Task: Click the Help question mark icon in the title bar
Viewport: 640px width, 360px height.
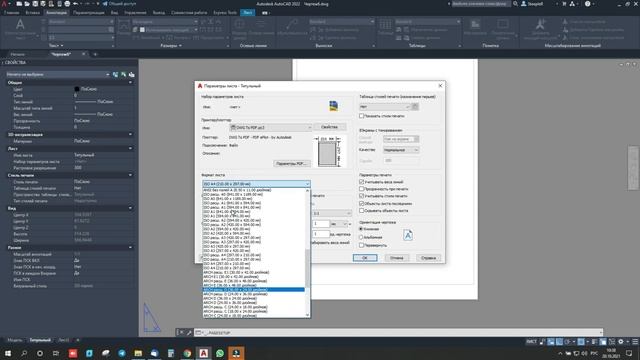Action: pyautogui.click(x=587, y=4)
